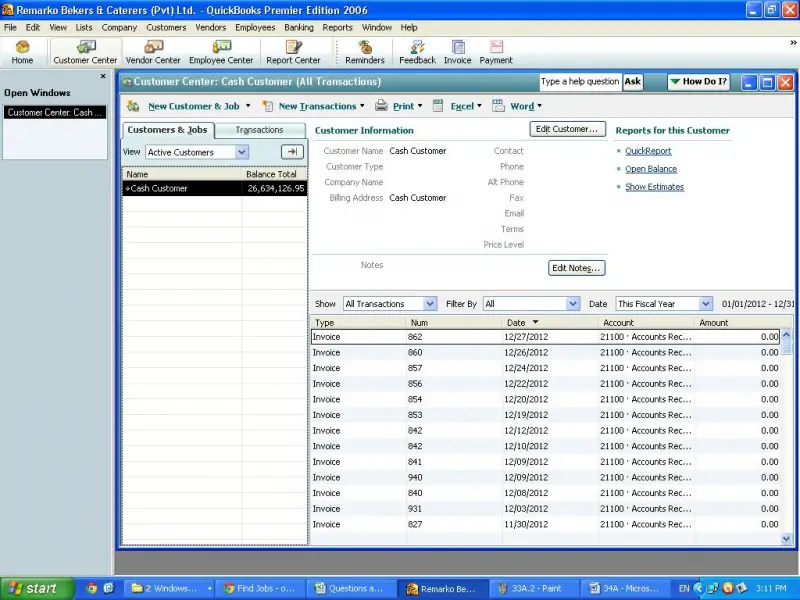Sort by the Account column header
Viewport: 800px width, 600px height.
click(646, 322)
